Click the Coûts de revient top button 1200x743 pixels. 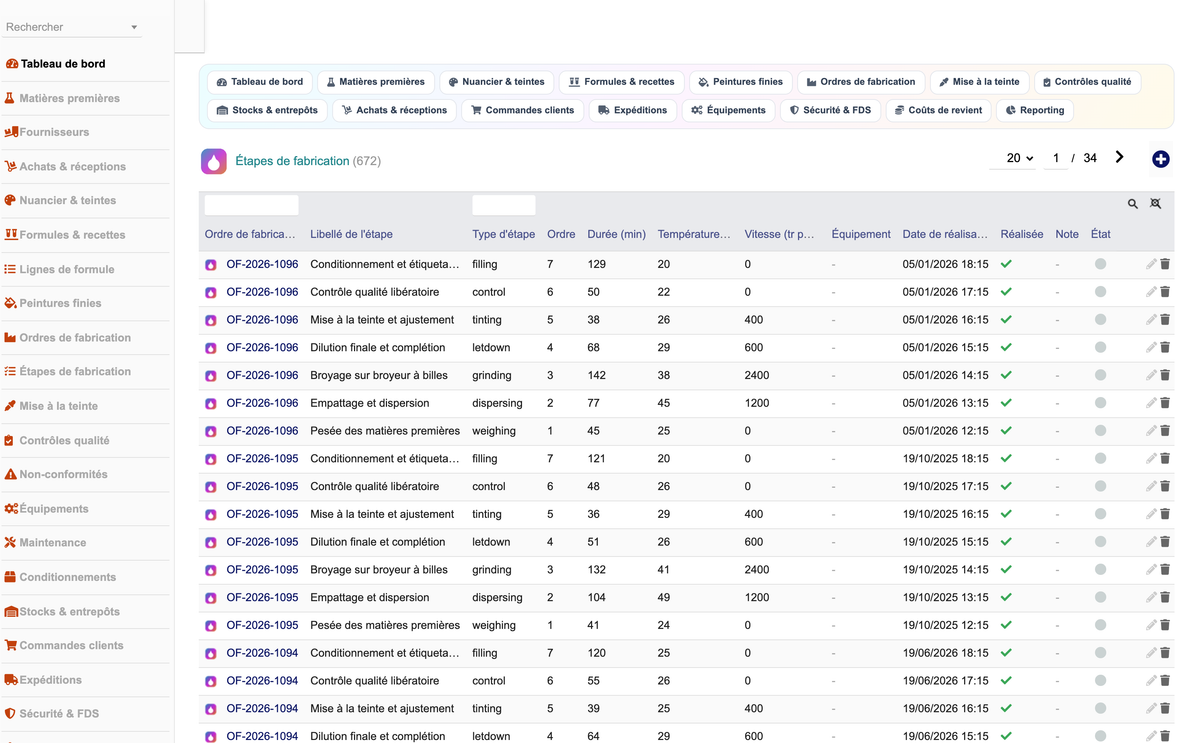[938, 110]
